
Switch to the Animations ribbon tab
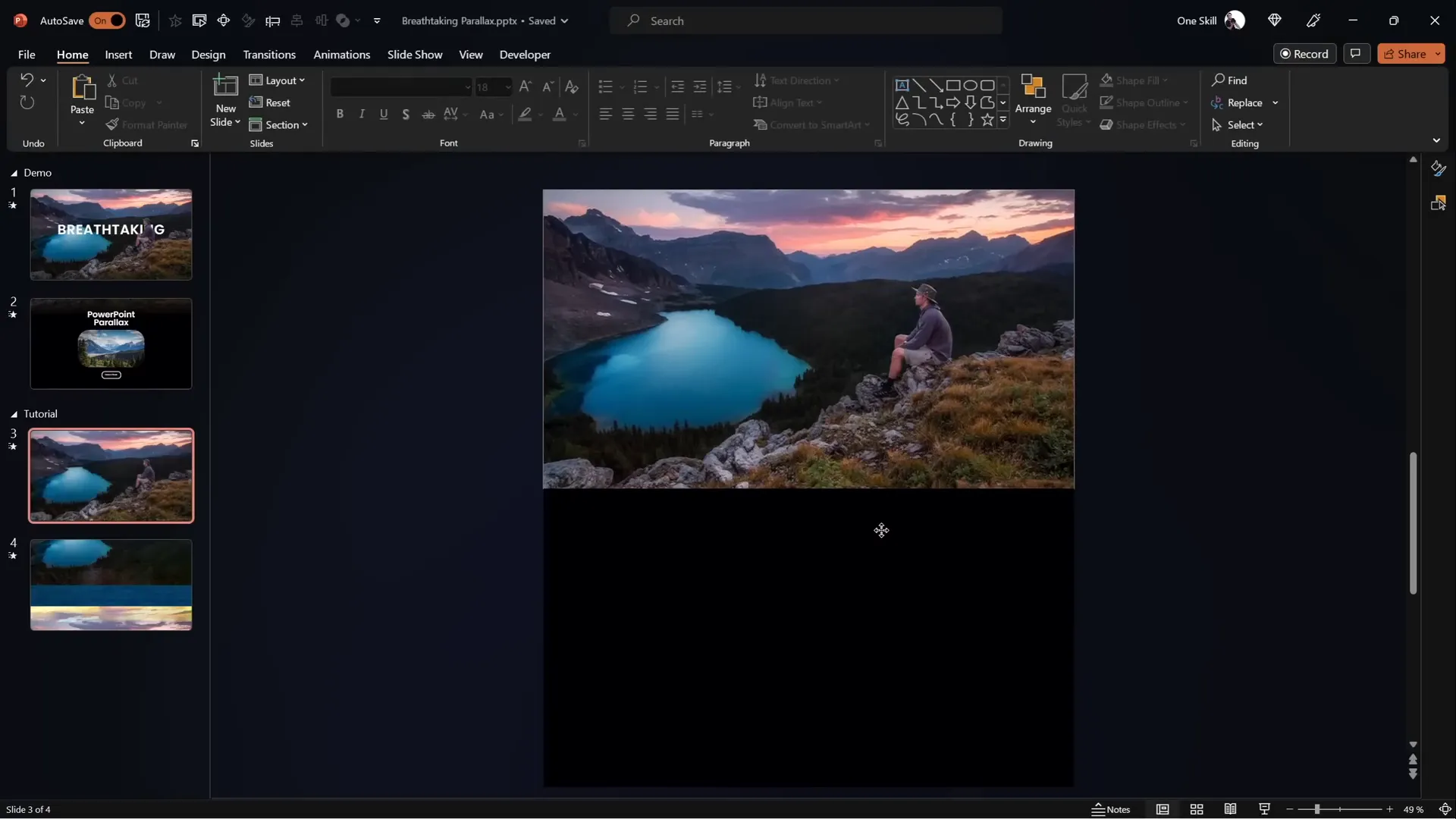(342, 54)
